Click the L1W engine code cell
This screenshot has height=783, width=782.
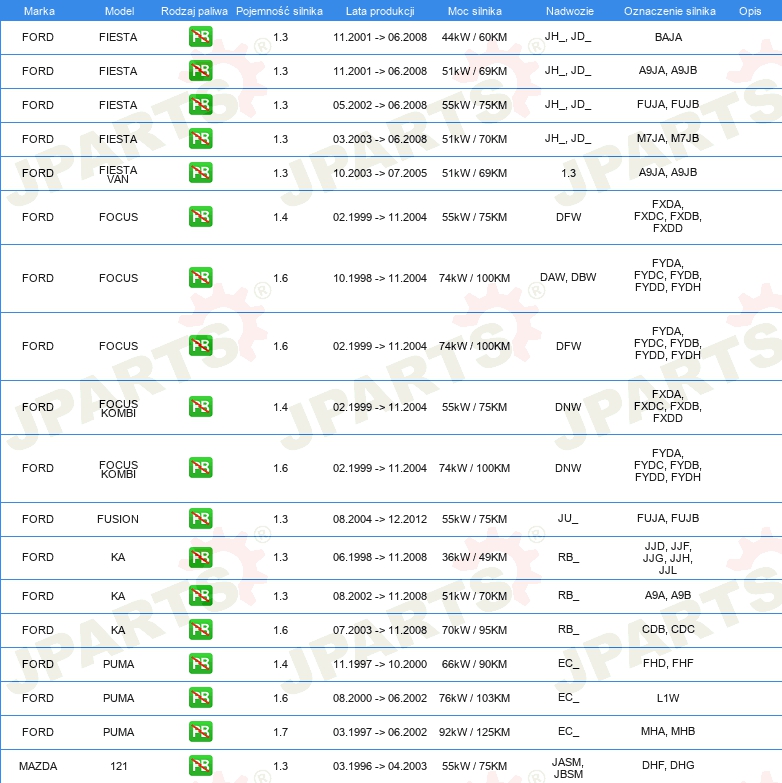(668, 698)
